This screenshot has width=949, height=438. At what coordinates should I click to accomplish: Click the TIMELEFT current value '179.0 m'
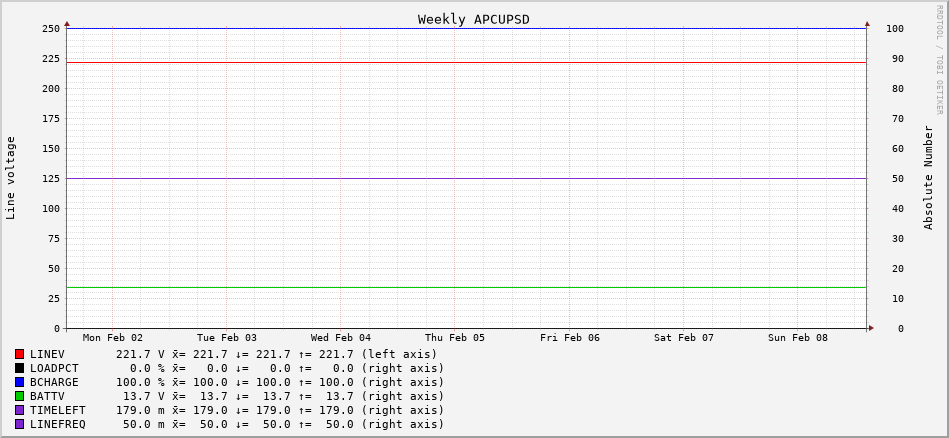pos(140,410)
